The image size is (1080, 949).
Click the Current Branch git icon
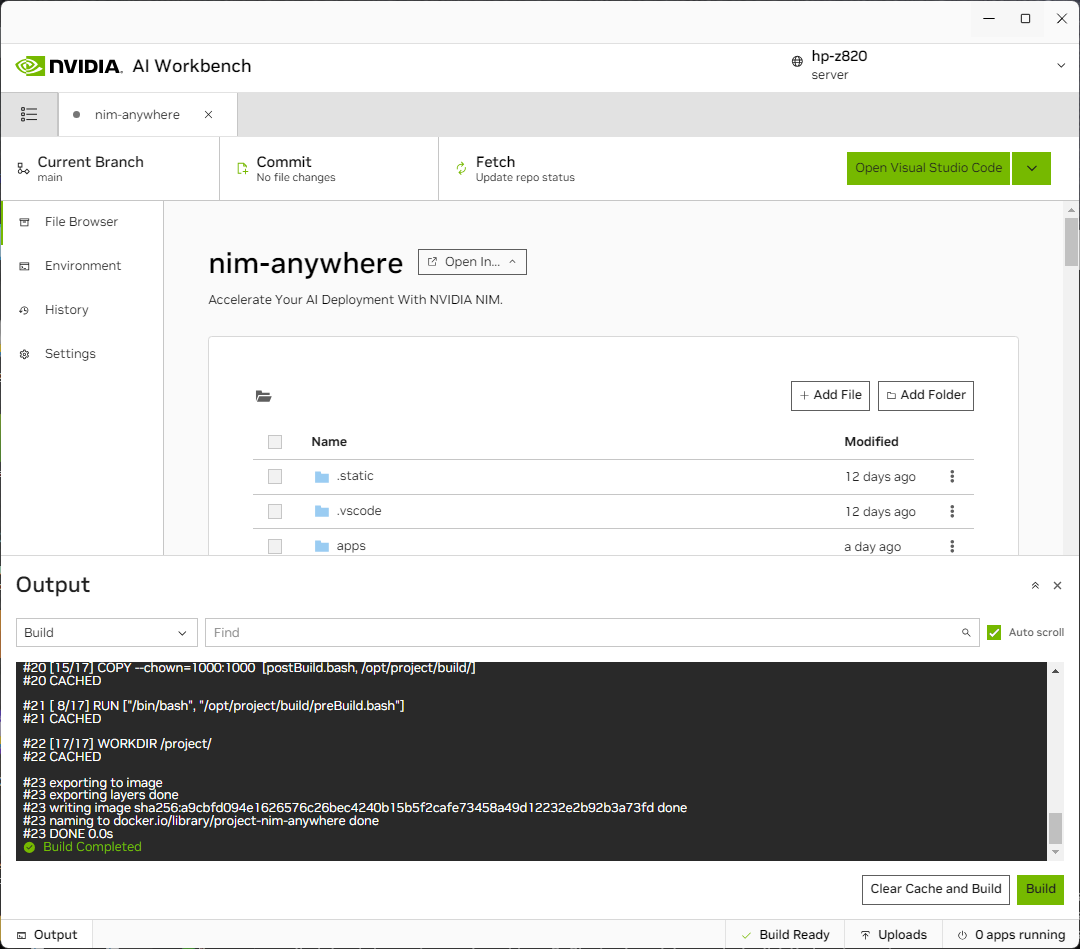23,169
